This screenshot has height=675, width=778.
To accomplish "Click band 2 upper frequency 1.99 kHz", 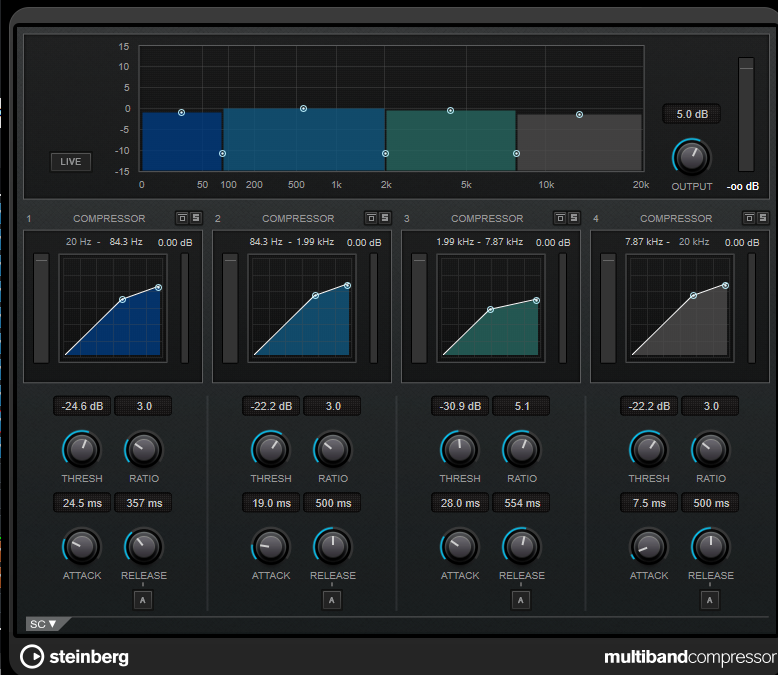I will click(x=315, y=242).
